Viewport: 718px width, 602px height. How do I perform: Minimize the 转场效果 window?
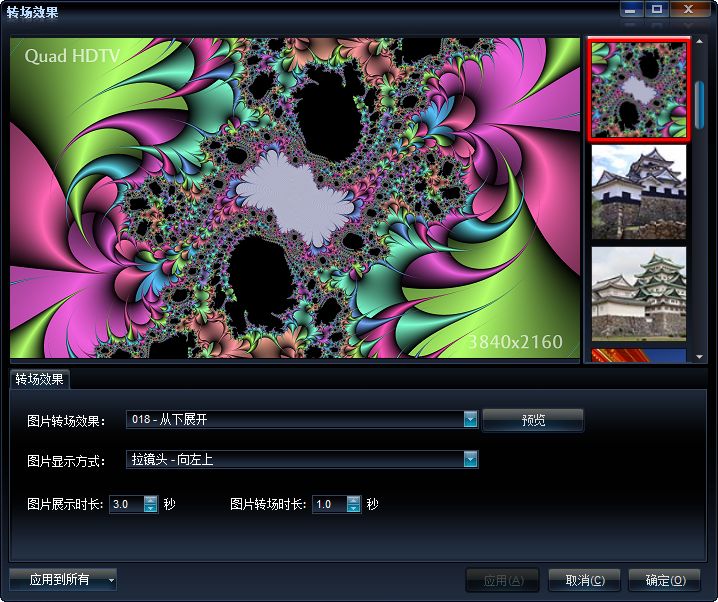coord(631,9)
